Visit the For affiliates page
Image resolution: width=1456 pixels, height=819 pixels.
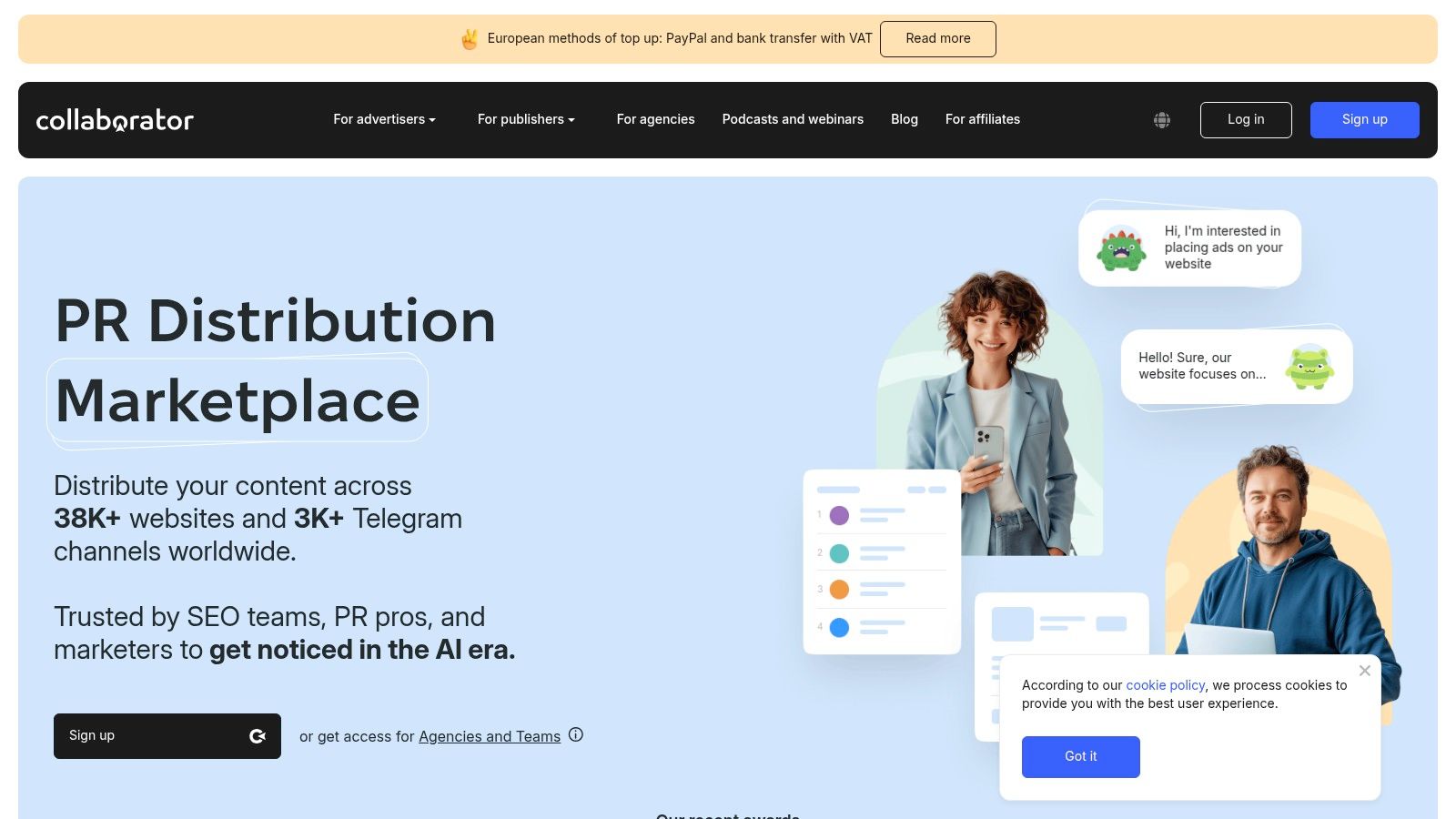[x=983, y=119]
